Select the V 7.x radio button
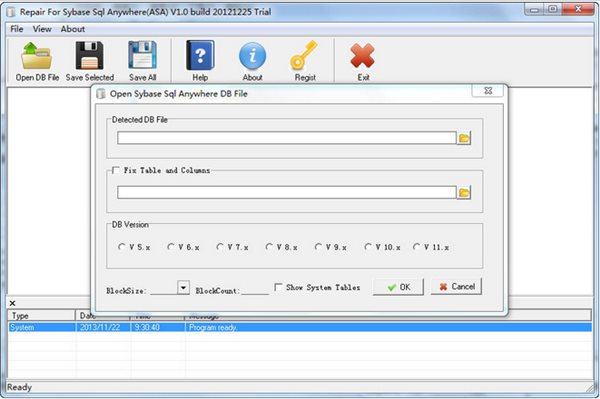600x399 pixels. (x=220, y=247)
